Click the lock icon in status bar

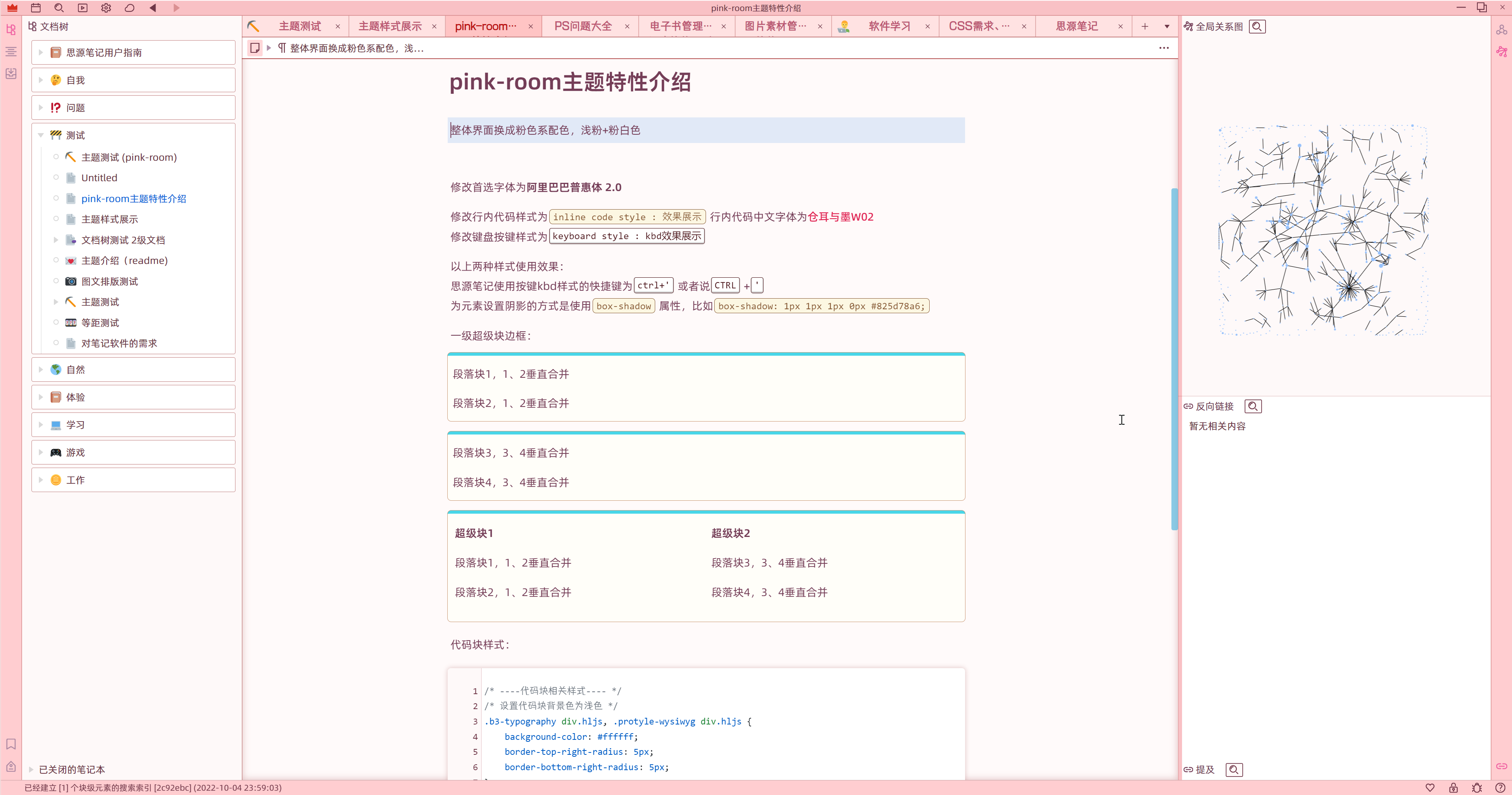1453,788
